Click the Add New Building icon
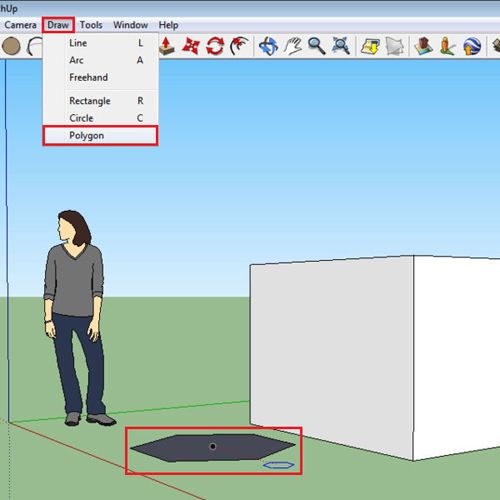This screenshot has height=500, width=500. tap(423, 46)
